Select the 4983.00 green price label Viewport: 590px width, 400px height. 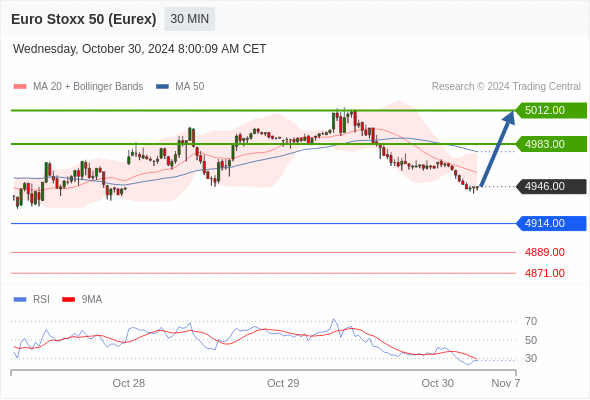pyautogui.click(x=551, y=144)
